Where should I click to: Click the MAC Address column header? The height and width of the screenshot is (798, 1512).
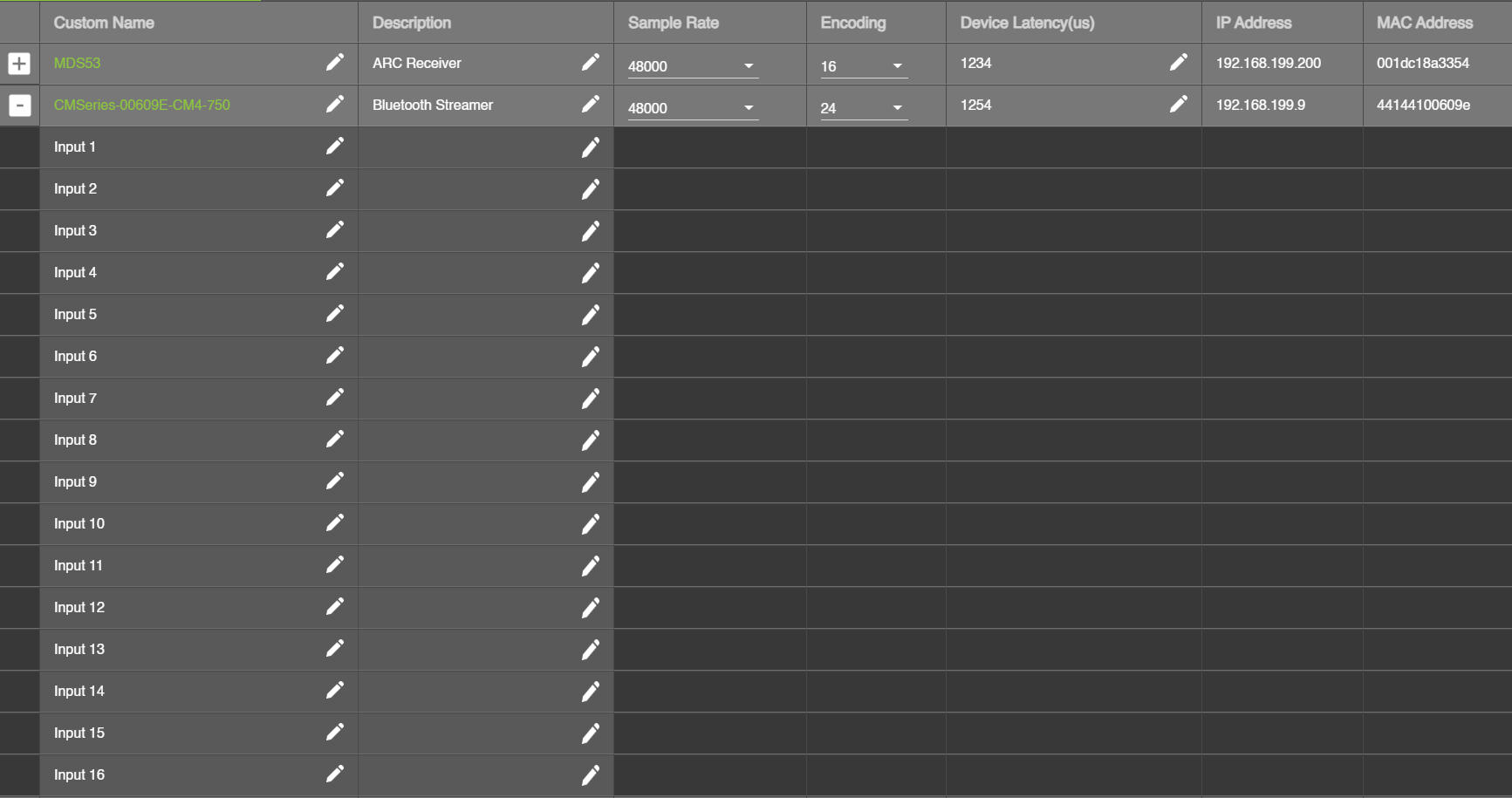tap(1425, 23)
